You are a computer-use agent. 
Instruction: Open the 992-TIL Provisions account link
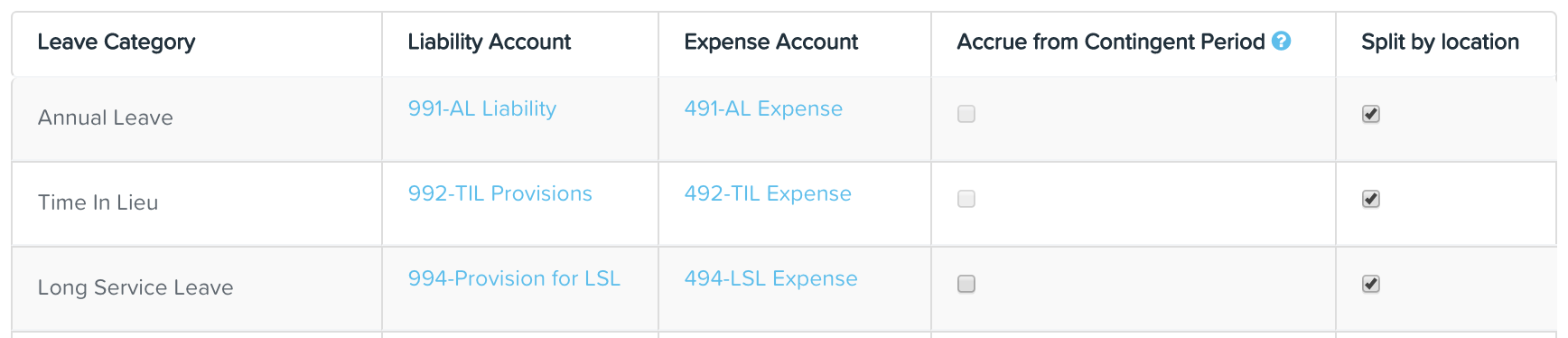(499, 193)
